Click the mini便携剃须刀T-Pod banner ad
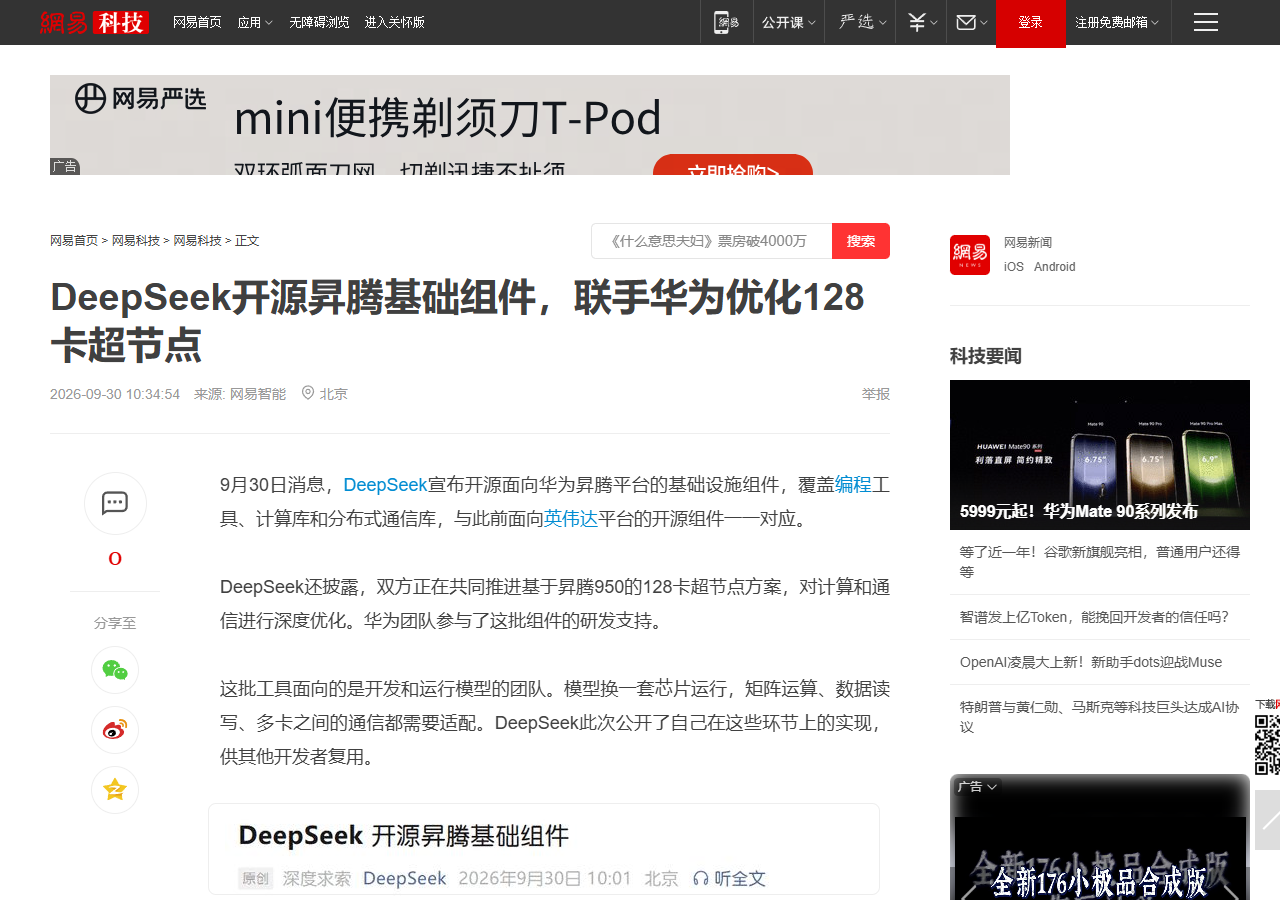Viewport: 1280px width, 900px height. [x=530, y=125]
